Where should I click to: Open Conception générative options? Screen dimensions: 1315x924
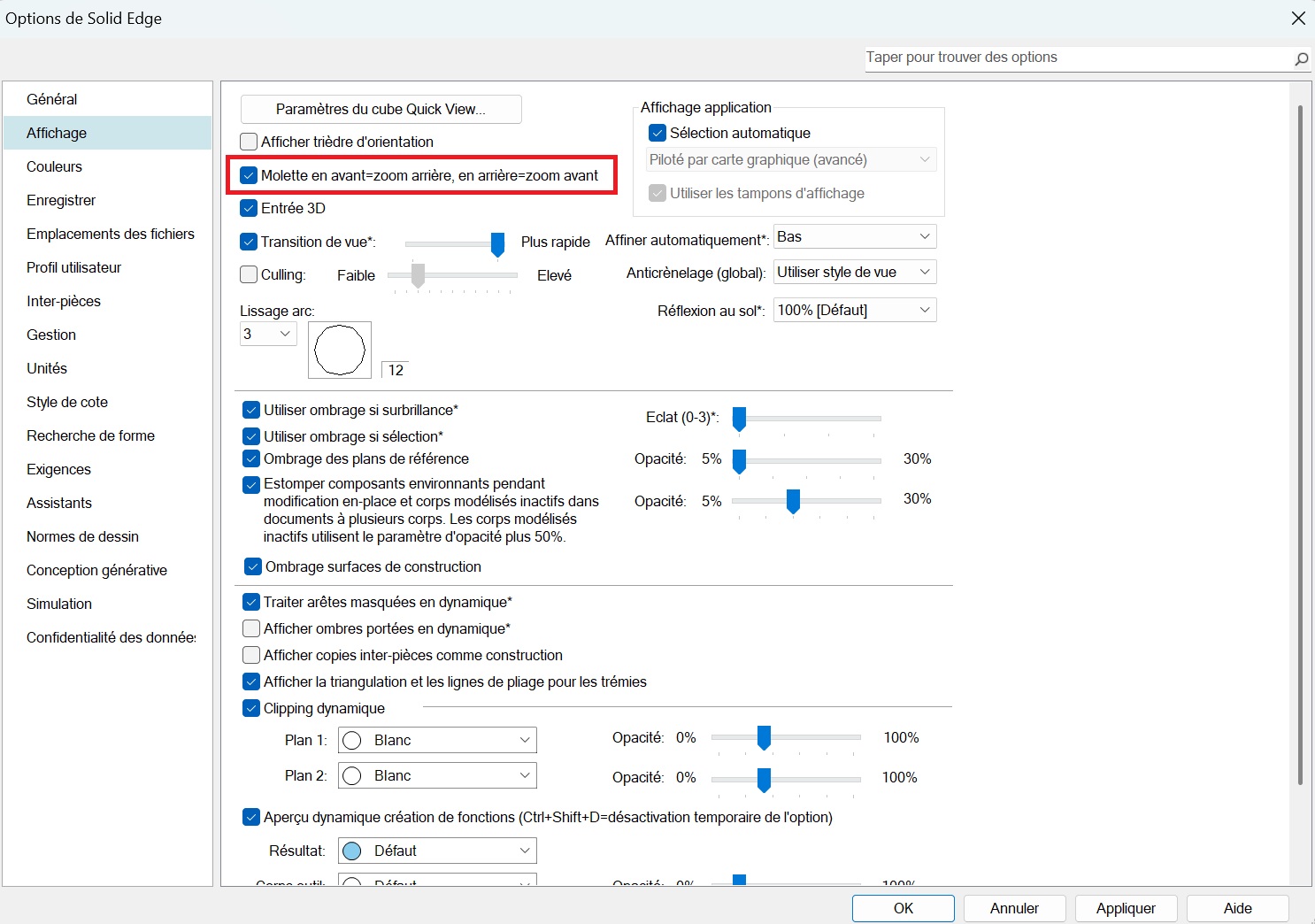[x=107, y=570]
